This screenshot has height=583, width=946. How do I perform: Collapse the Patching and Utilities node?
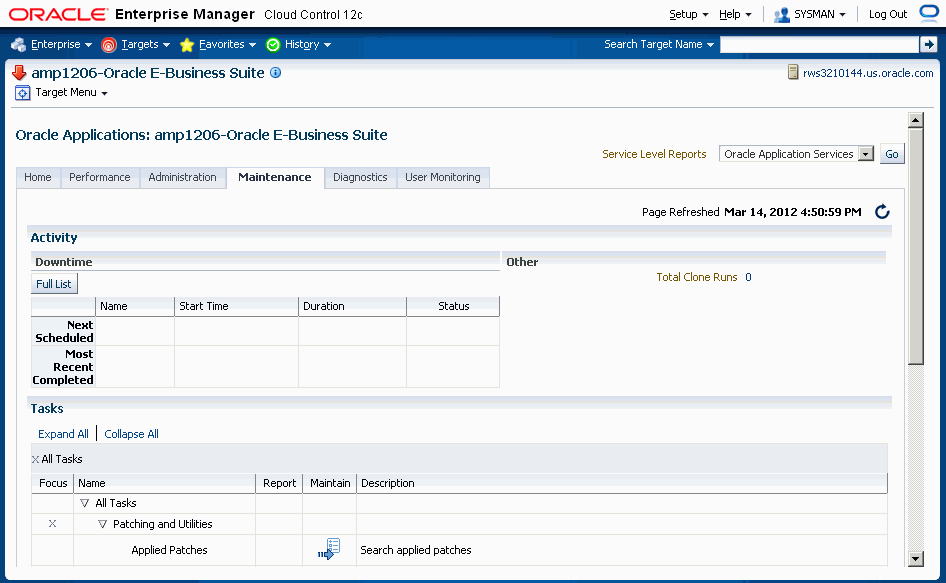103,524
